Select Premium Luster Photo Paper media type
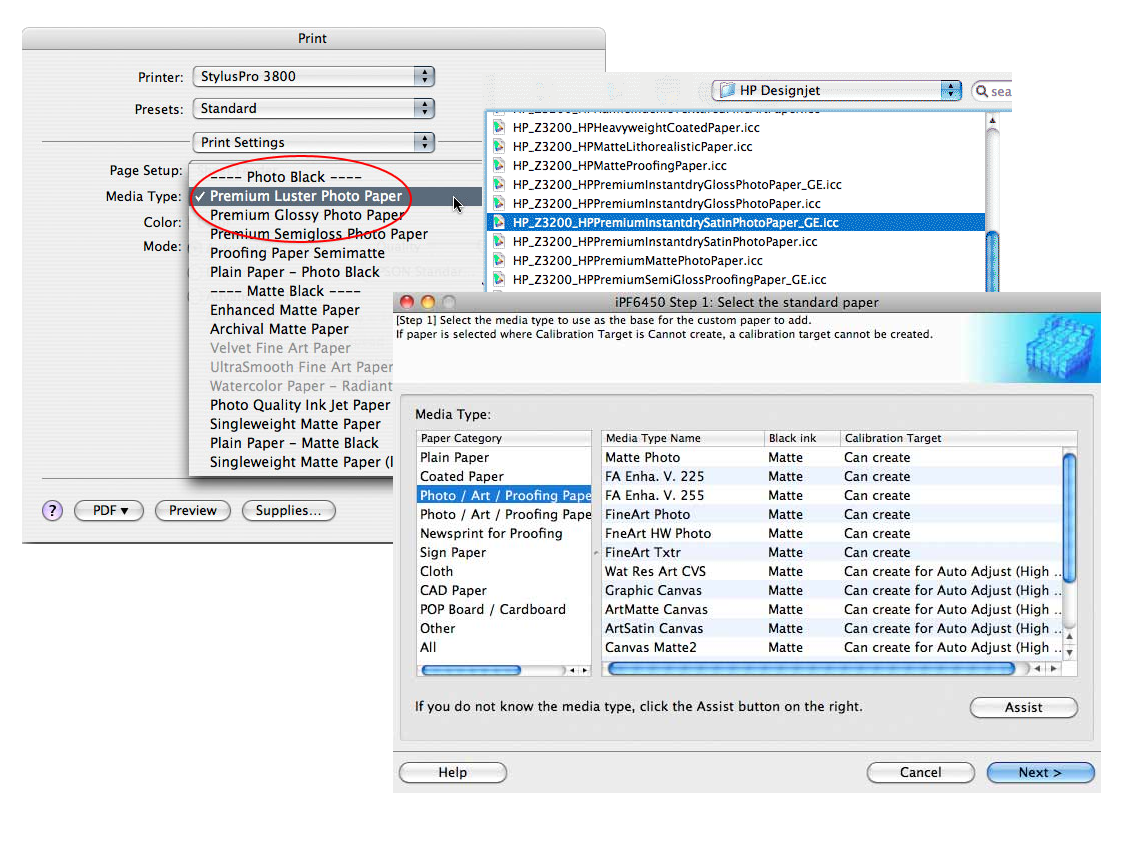 336,196
